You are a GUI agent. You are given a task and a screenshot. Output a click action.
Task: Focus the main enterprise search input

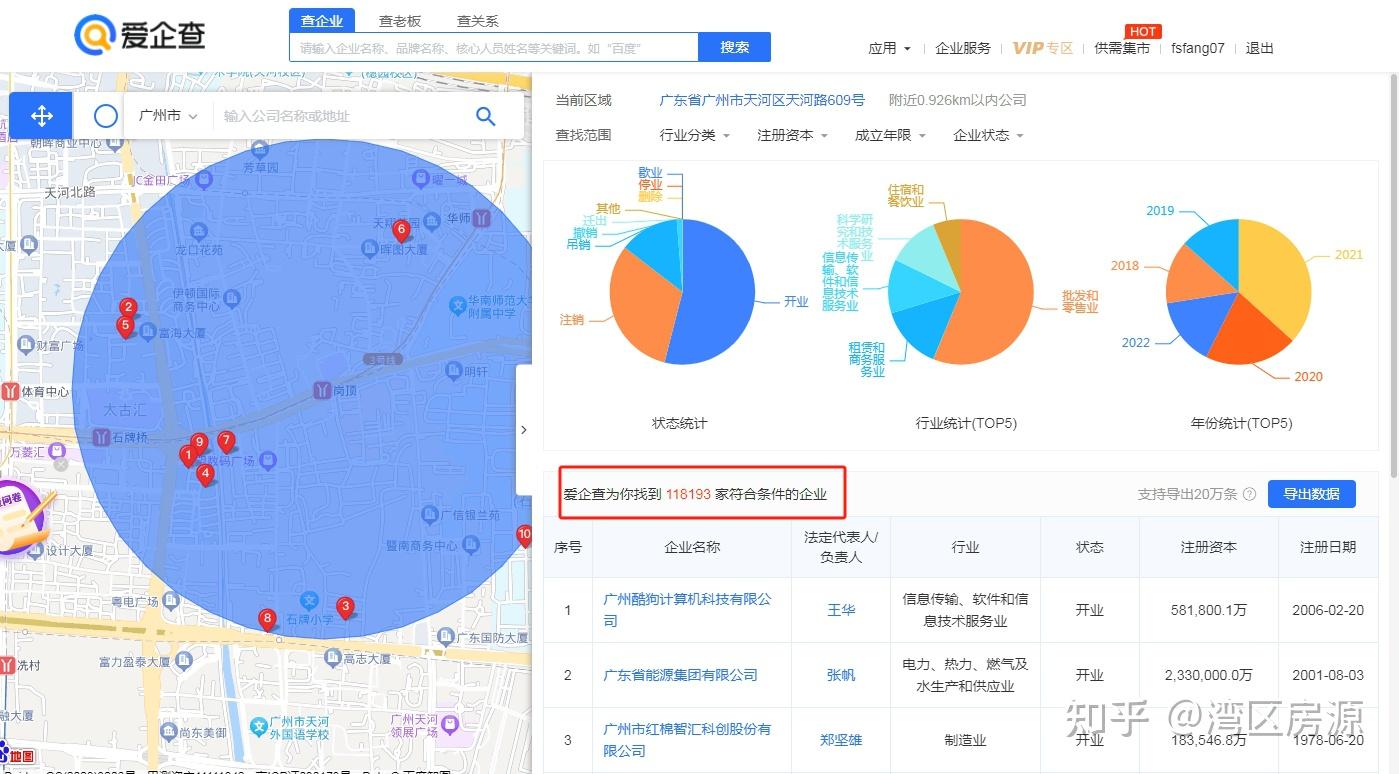pos(494,47)
